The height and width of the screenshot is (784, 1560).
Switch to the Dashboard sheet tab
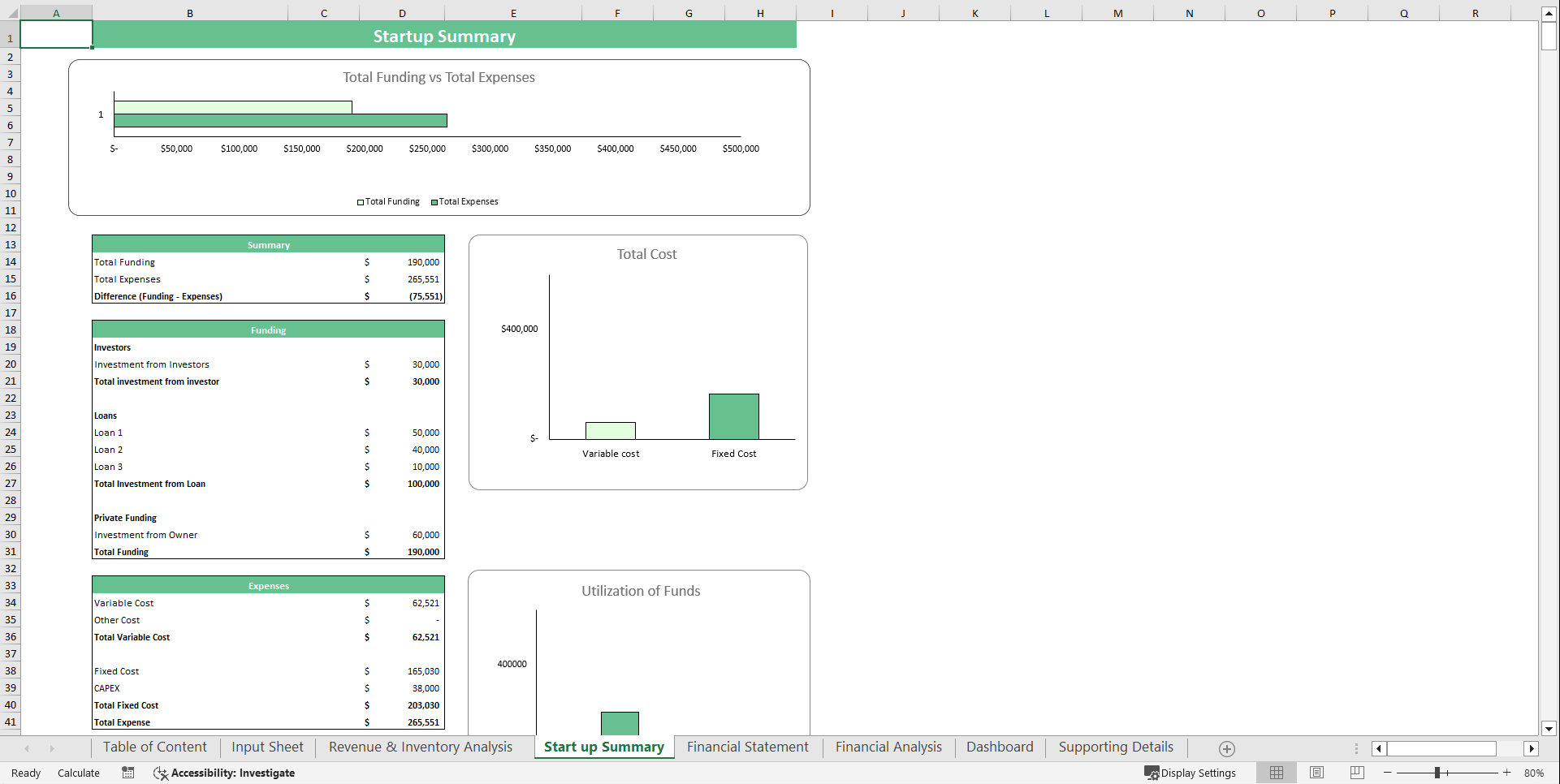1000,747
